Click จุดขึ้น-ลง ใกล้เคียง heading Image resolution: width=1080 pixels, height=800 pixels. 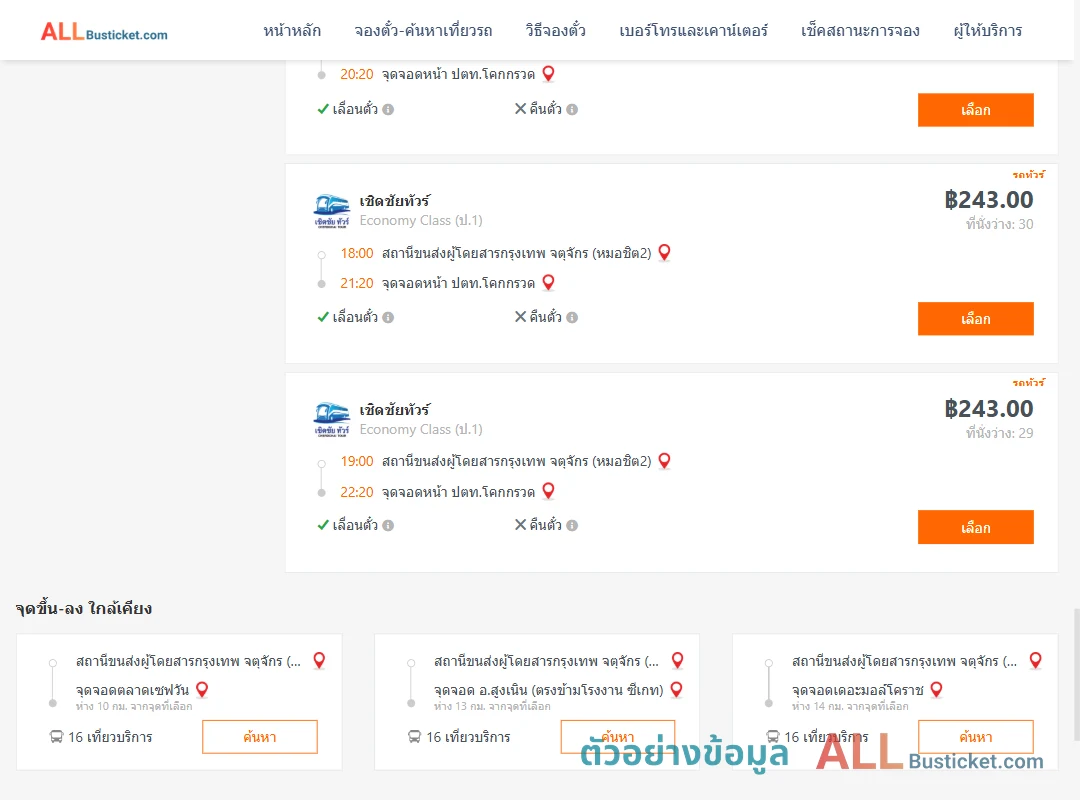tap(83, 608)
